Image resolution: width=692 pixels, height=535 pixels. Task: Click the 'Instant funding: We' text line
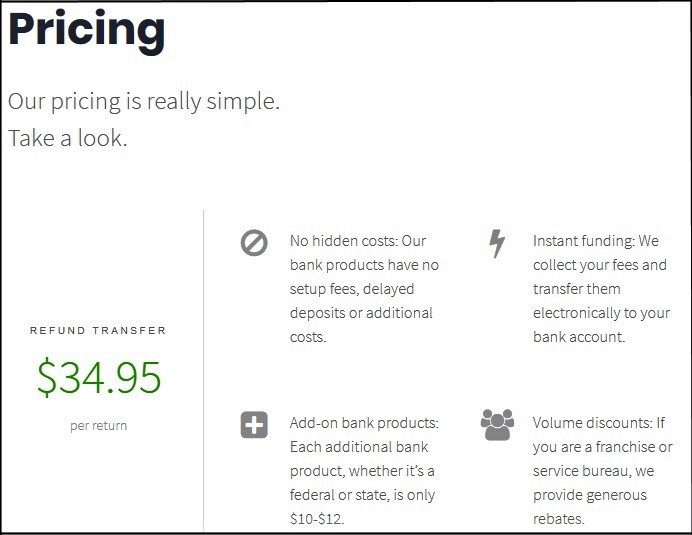596,241
